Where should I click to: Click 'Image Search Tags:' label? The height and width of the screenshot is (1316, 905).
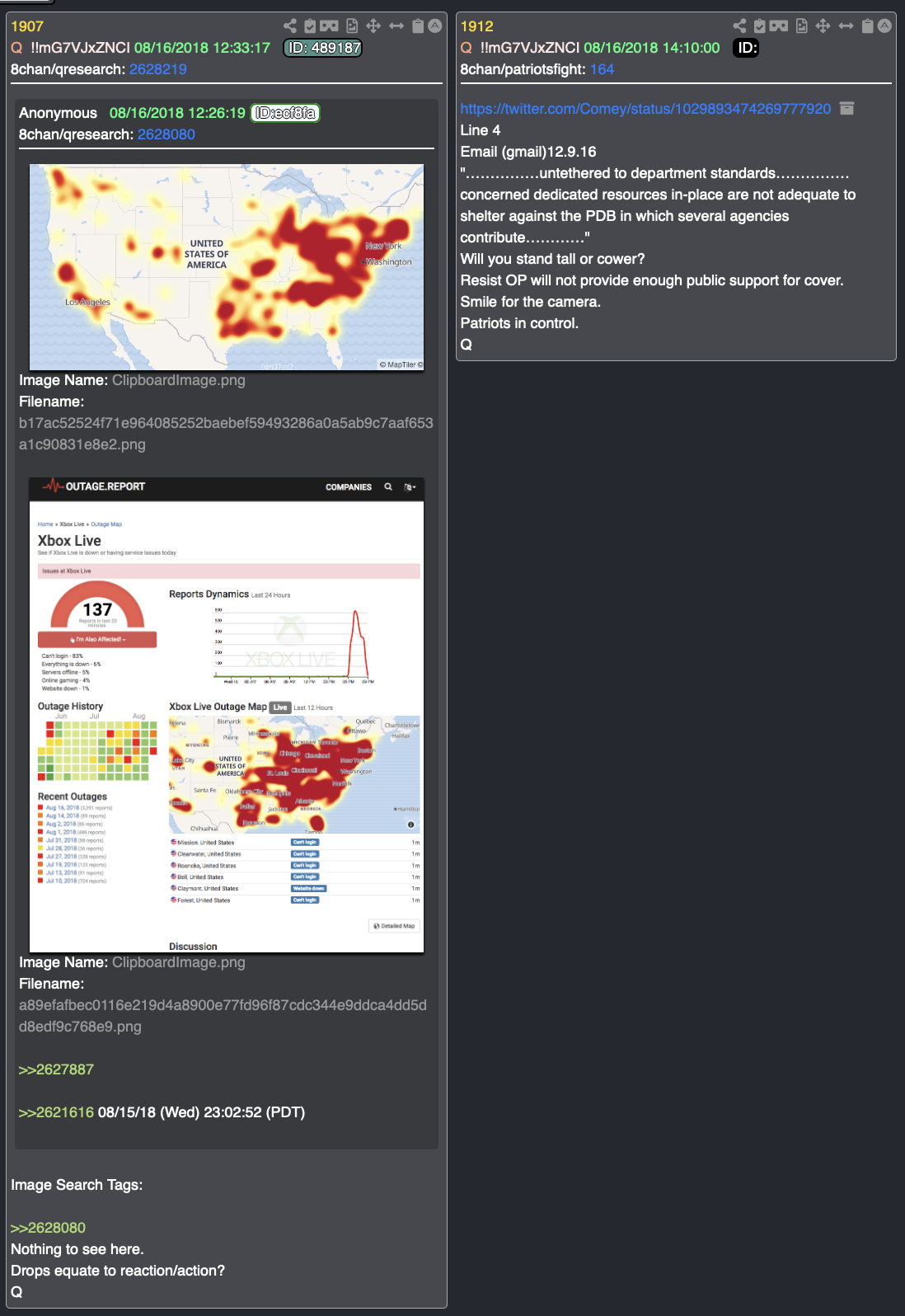point(77,1185)
